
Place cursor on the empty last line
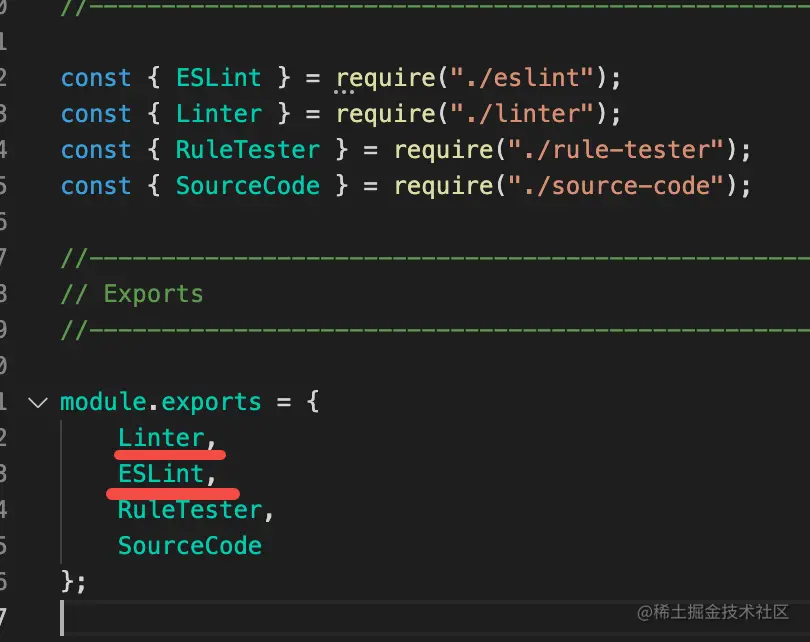coord(300,618)
